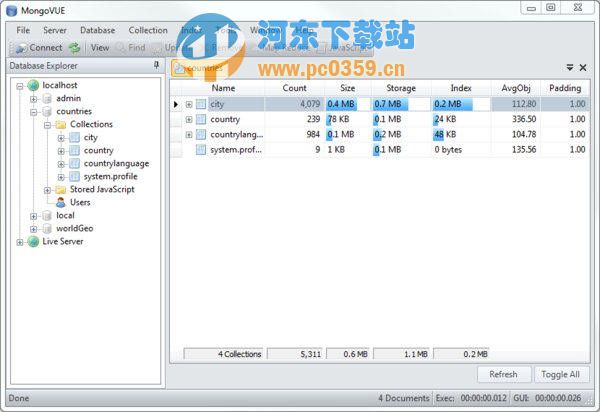Click the city collection icon in the grid
Image resolution: width=600 pixels, height=412 pixels.
click(201, 104)
